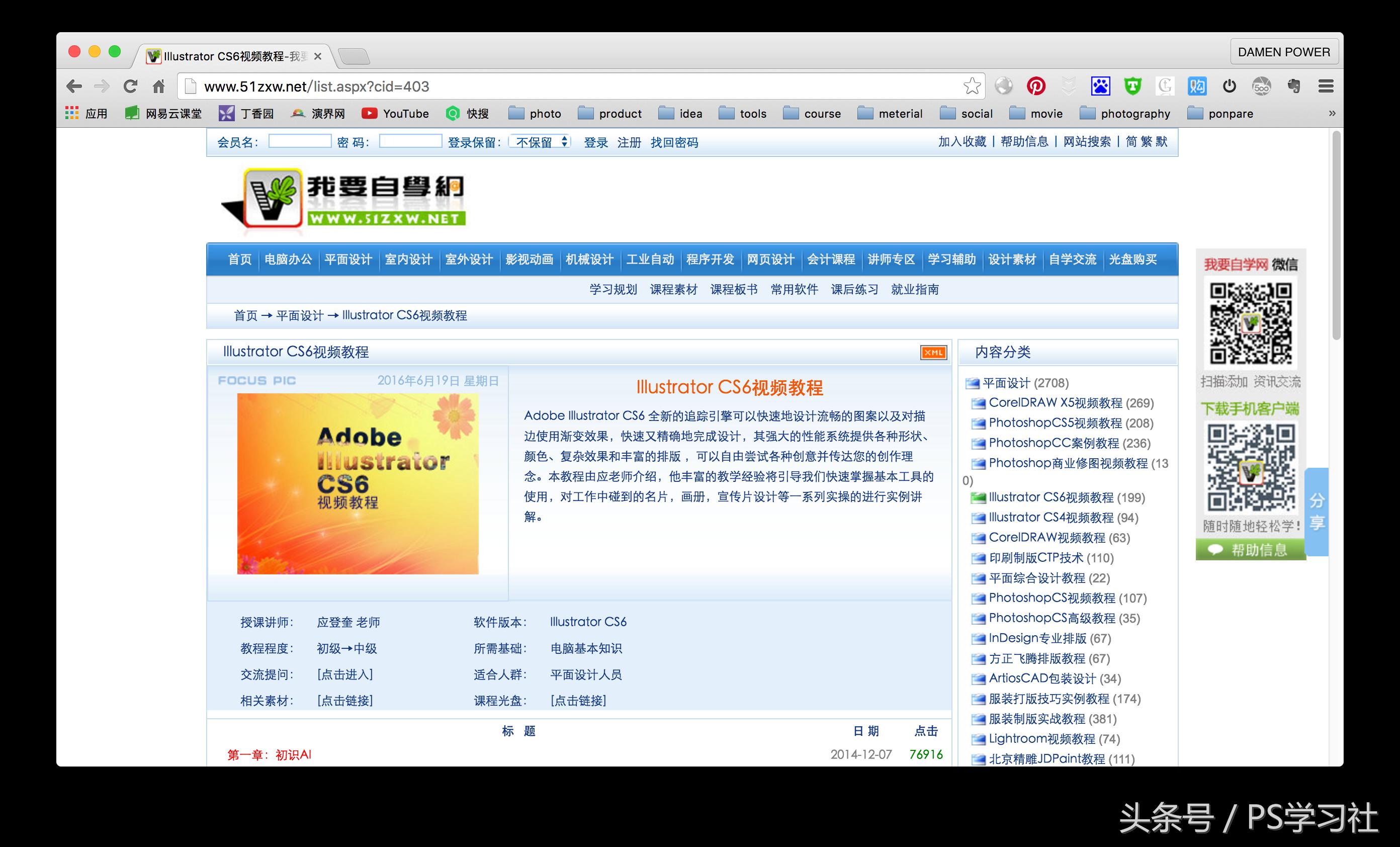Click inside the 会员名 username field
This screenshot has height=847, width=1400.
coord(299,140)
